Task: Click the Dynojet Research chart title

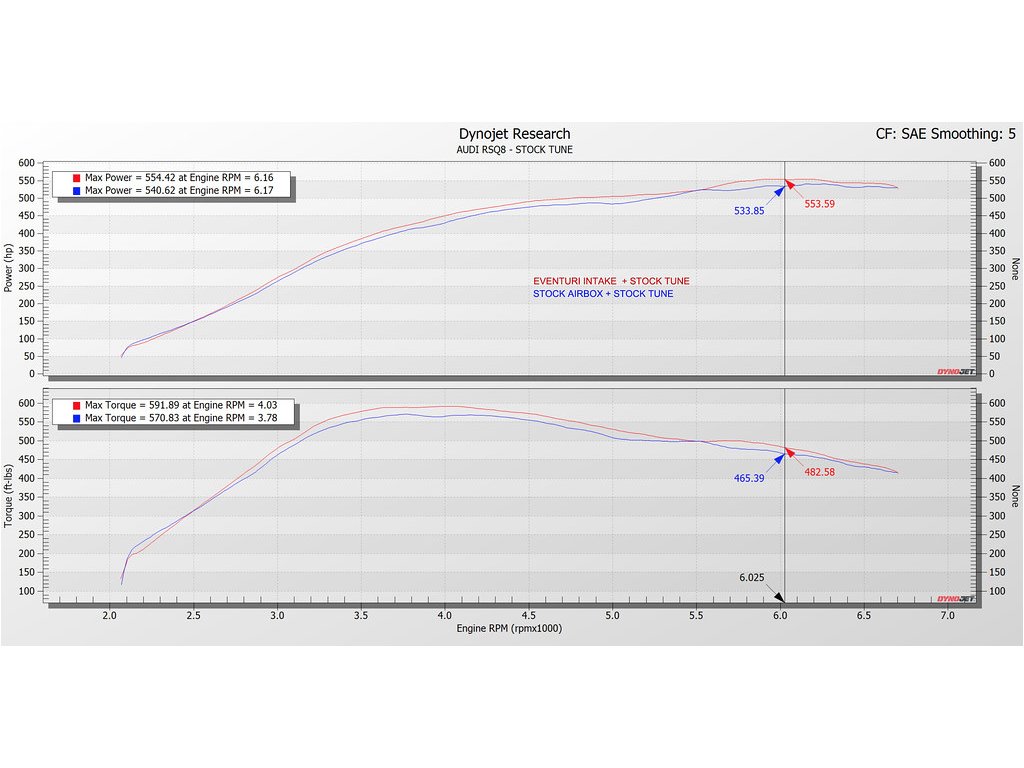Action: (514, 134)
